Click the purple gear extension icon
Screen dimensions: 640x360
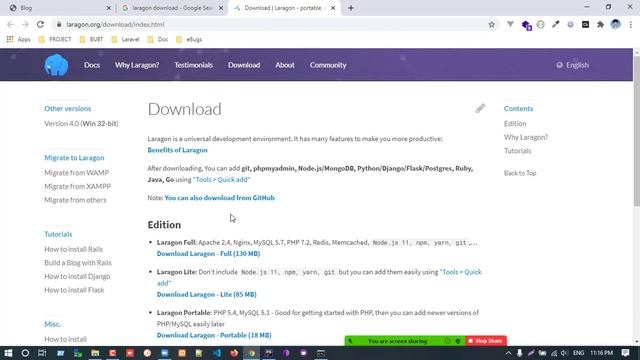coord(570,24)
